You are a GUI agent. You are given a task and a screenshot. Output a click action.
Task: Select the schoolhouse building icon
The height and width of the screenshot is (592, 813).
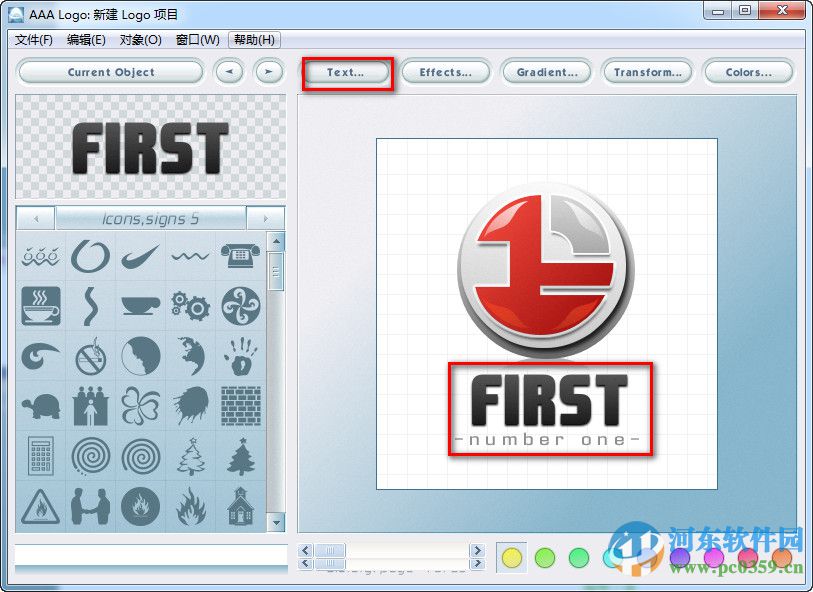pos(241,506)
